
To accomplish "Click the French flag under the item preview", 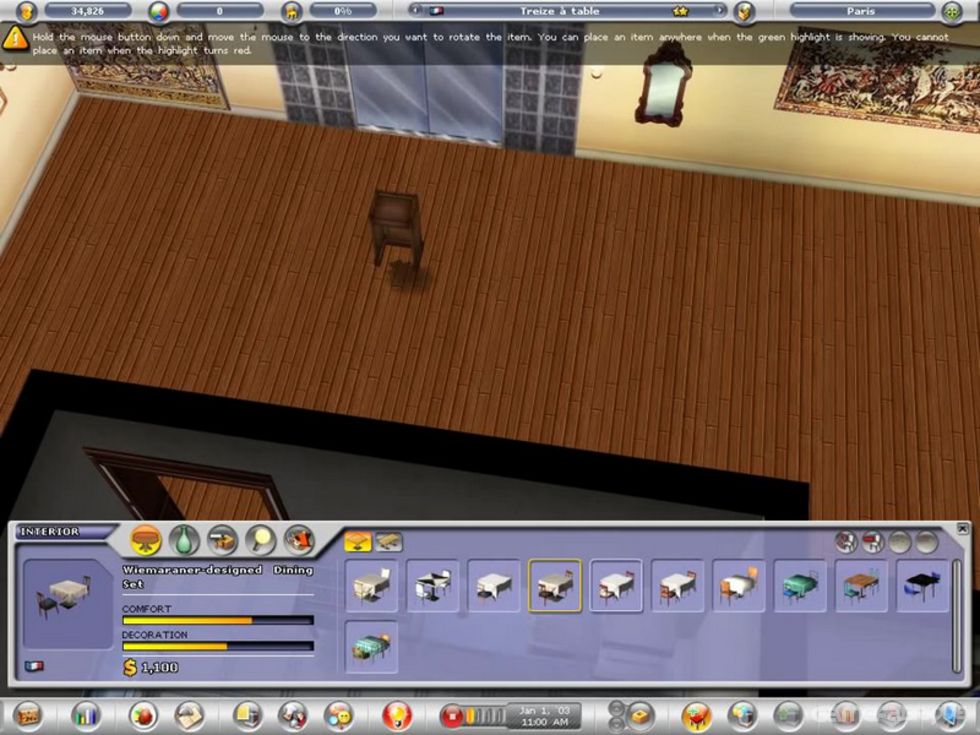I will coord(34,666).
